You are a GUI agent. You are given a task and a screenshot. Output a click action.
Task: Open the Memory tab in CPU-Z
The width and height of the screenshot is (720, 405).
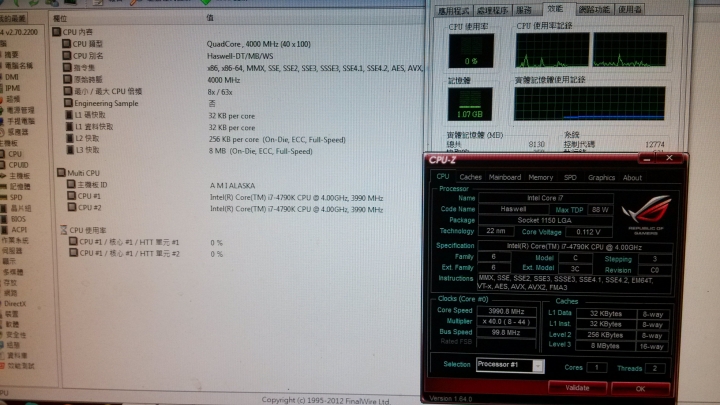[x=540, y=177]
